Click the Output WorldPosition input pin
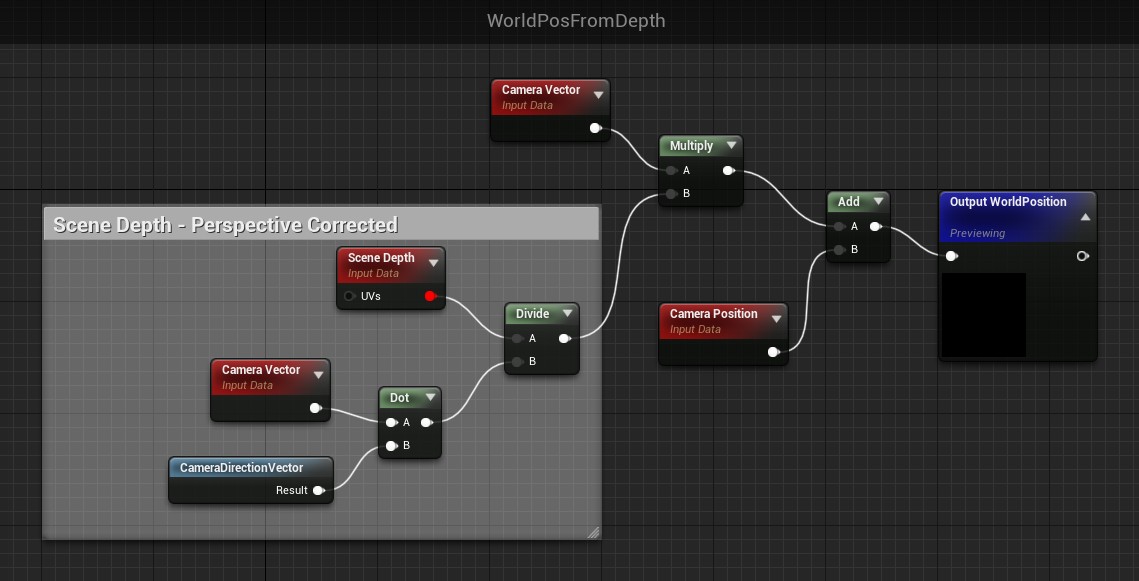This screenshot has height=581, width=1139. [x=952, y=256]
